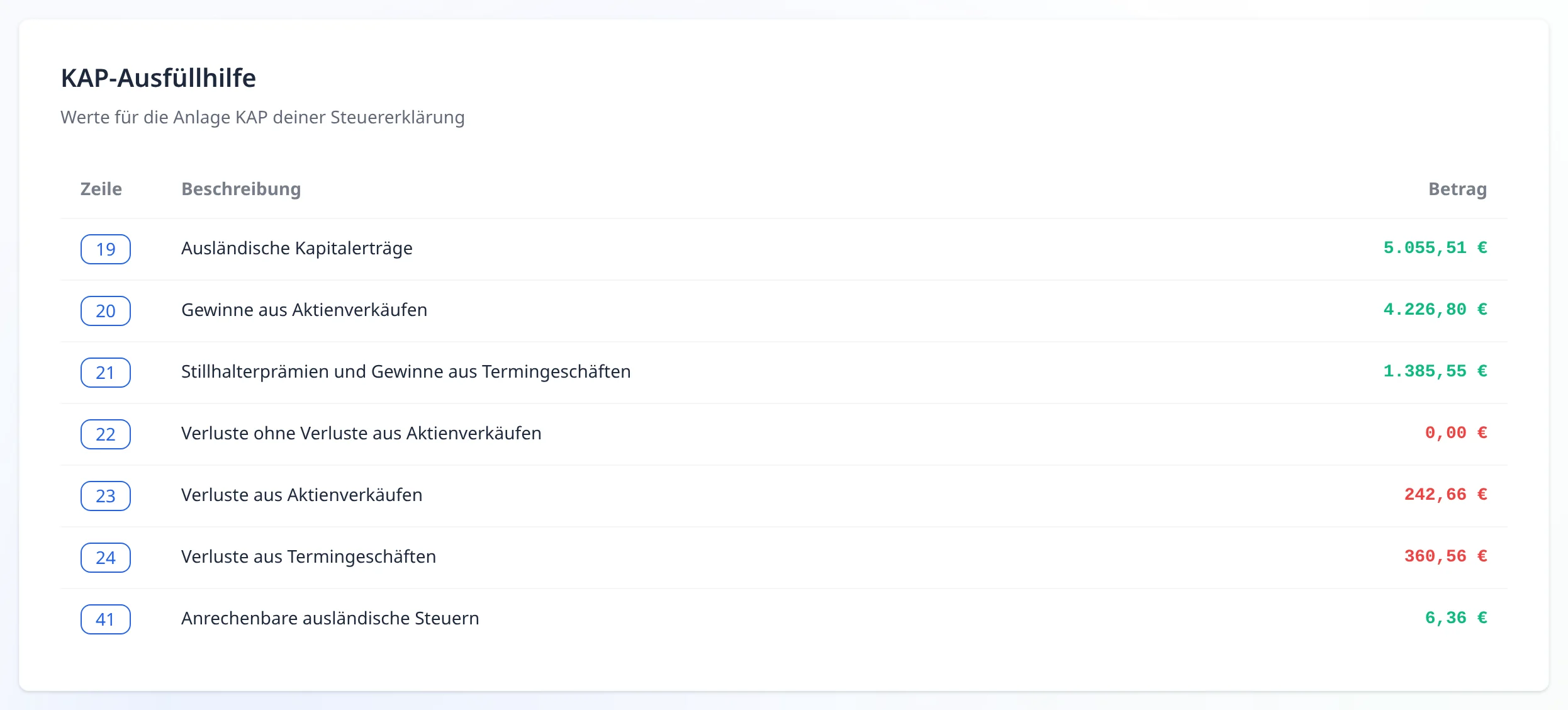
Task: Click the 'Beschreibung' column header
Action: pos(241,189)
